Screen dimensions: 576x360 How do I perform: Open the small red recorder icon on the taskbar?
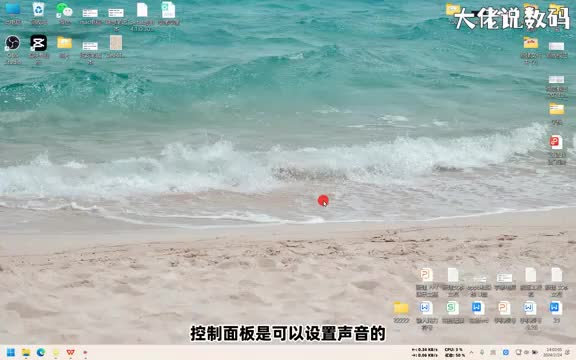pyautogui.click(x=85, y=353)
